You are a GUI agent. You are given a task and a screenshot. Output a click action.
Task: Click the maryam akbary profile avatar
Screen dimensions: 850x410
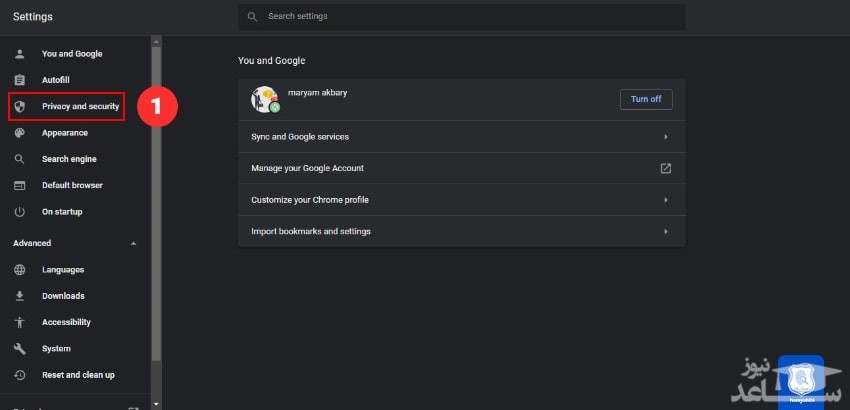pos(264,98)
